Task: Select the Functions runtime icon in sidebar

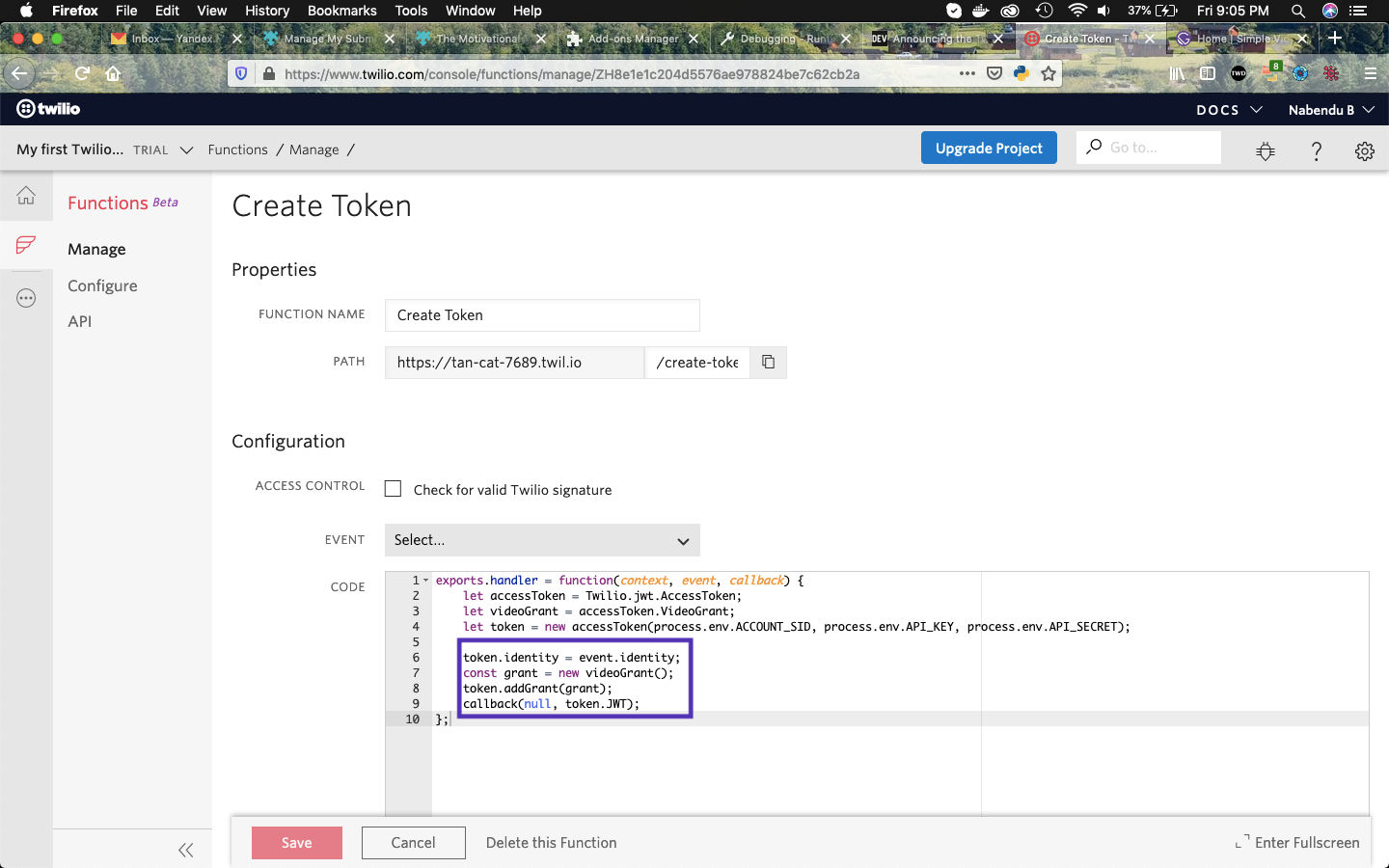Action: pyautogui.click(x=26, y=245)
